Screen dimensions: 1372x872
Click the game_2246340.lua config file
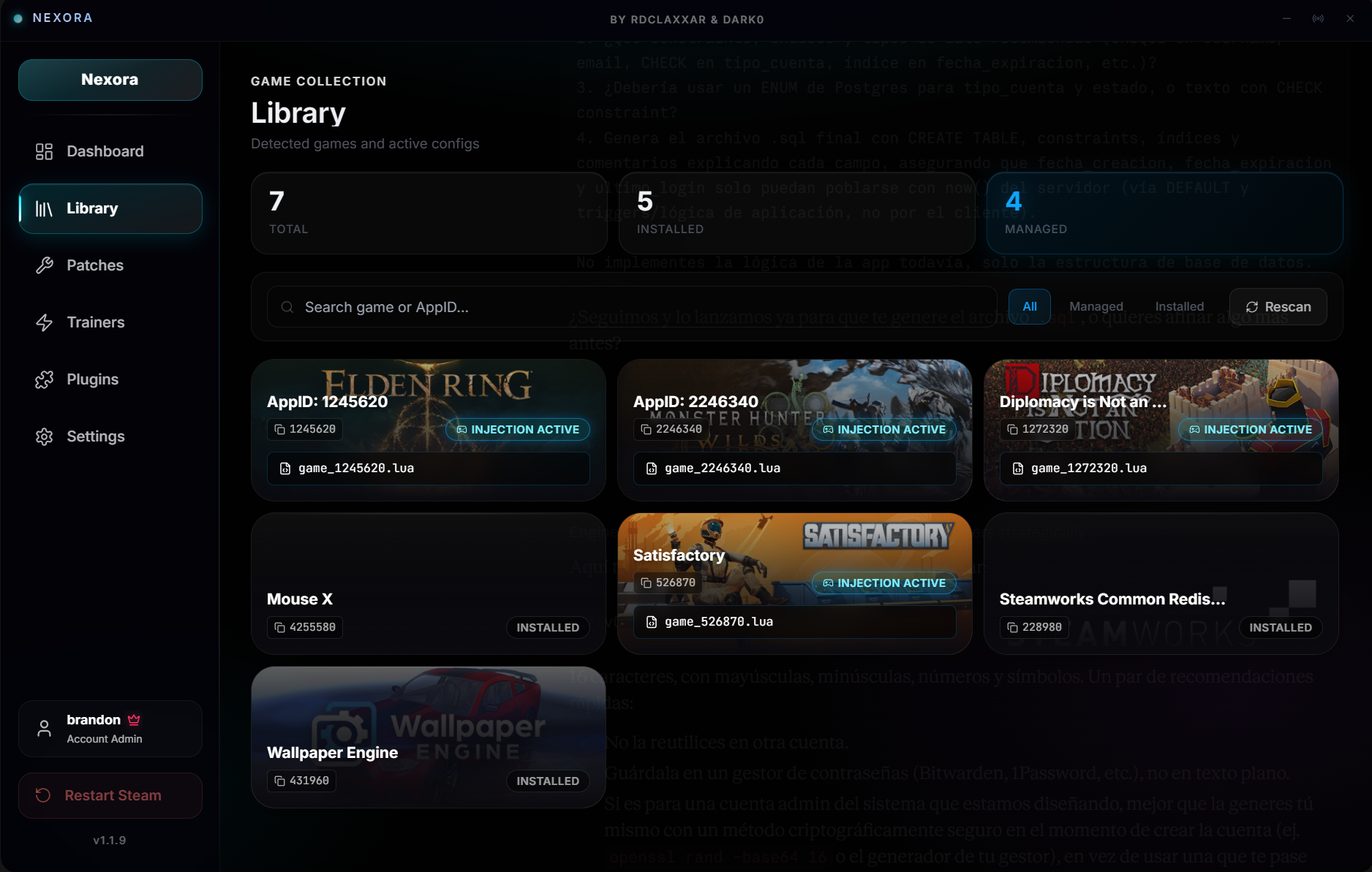pyautogui.click(x=795, y=469)
